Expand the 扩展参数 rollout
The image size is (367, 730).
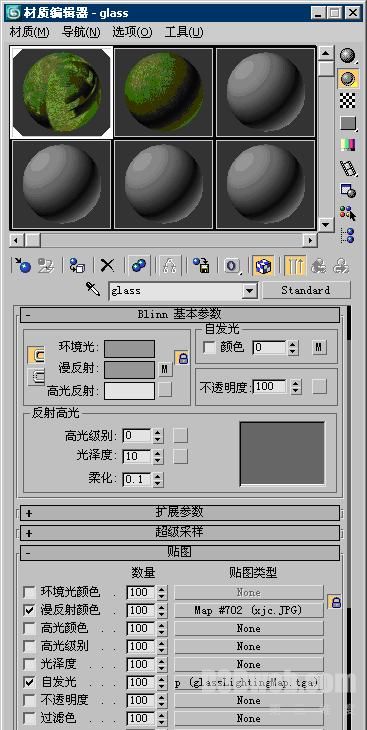(180, 513)
